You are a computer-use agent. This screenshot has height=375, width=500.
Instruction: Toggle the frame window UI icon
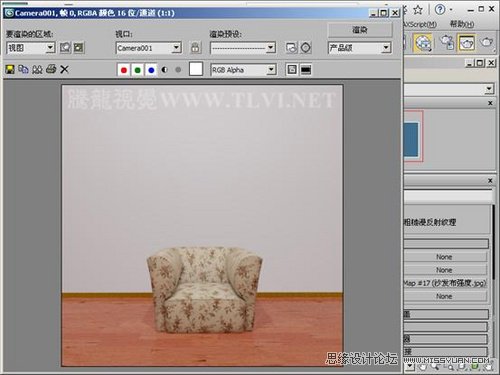click(x=306, y=69)
